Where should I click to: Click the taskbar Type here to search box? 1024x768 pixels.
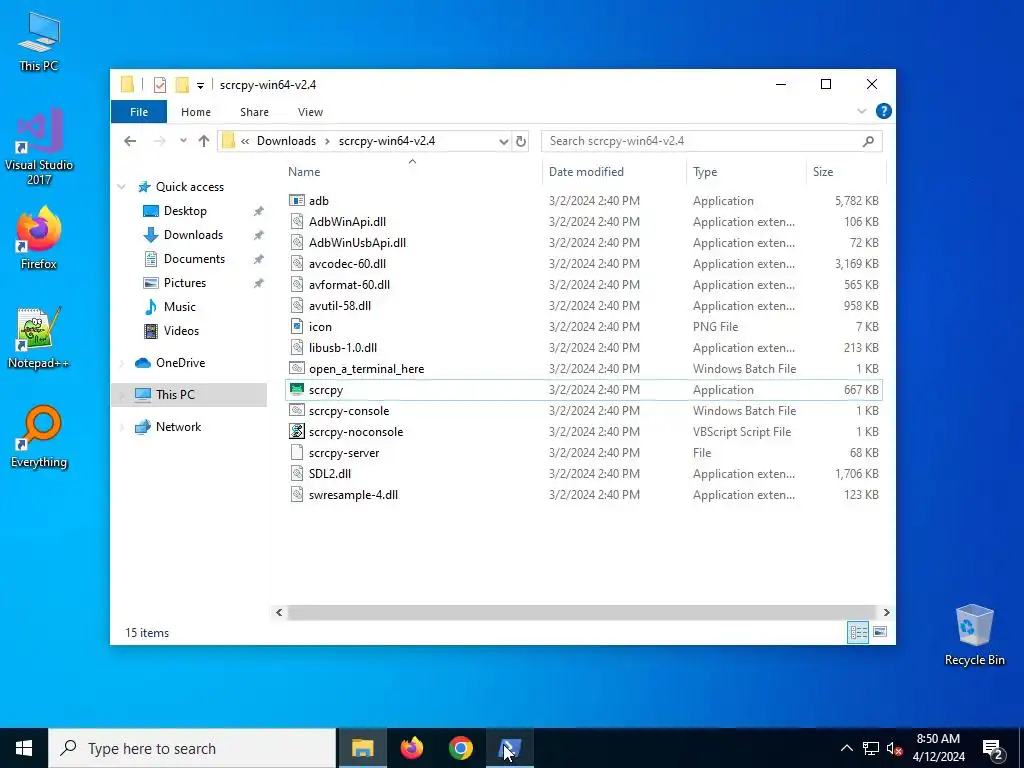click(x=192, y=748)
